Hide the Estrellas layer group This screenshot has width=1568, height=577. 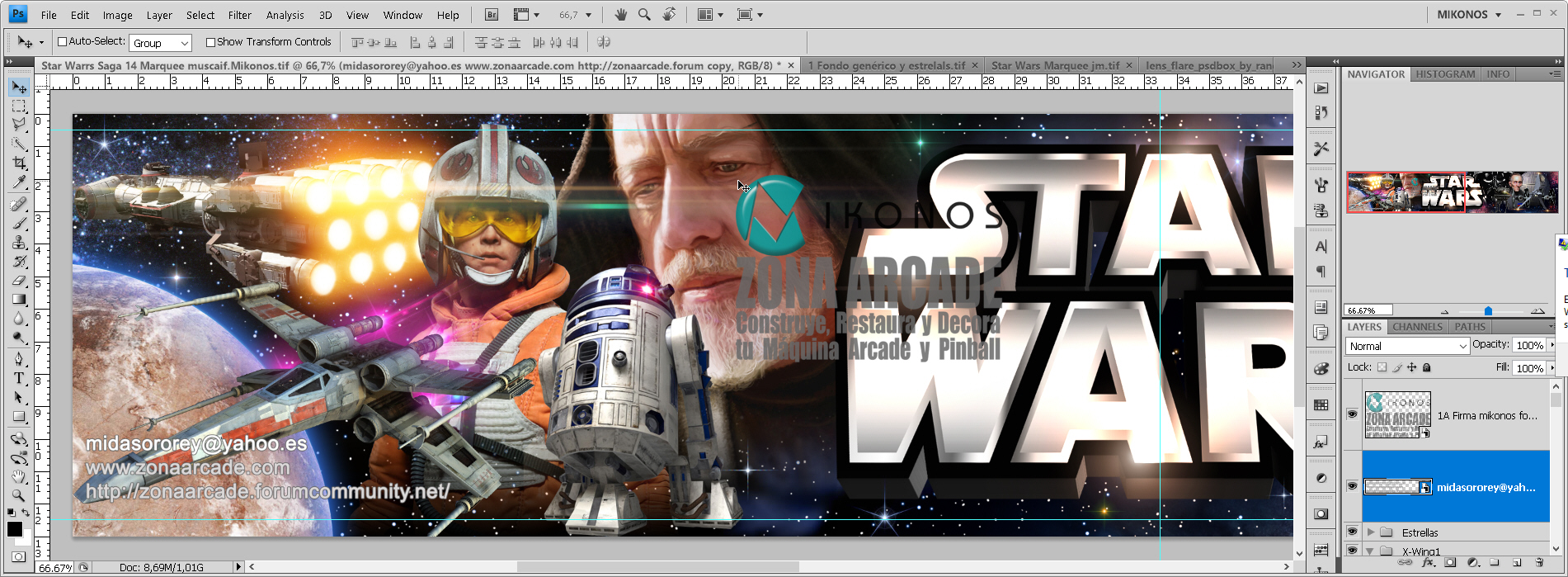point(1352,532)
